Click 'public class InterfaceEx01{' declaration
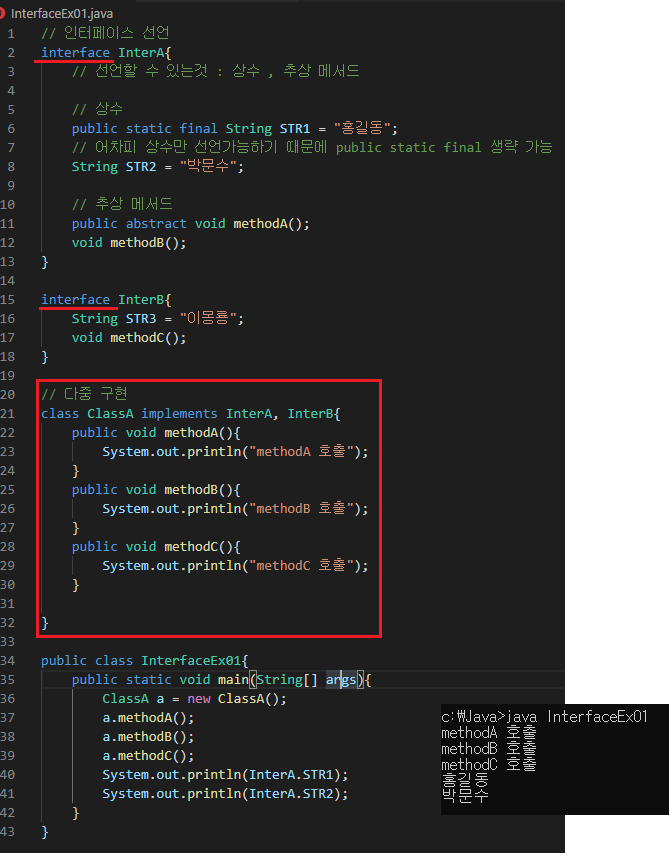This screenshot has width=672, height=863. pyautogui.click(x=145, y=660)
